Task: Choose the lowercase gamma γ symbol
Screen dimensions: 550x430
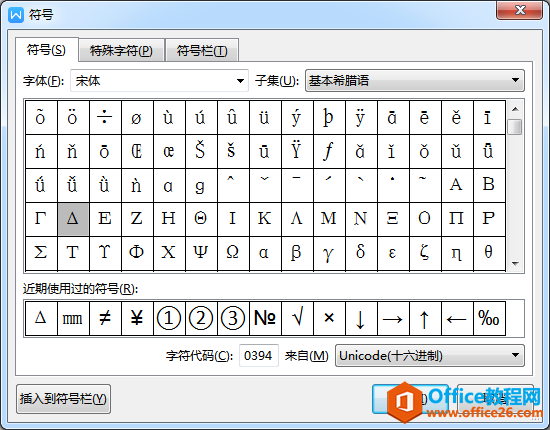Action: [x=329, y=253]
